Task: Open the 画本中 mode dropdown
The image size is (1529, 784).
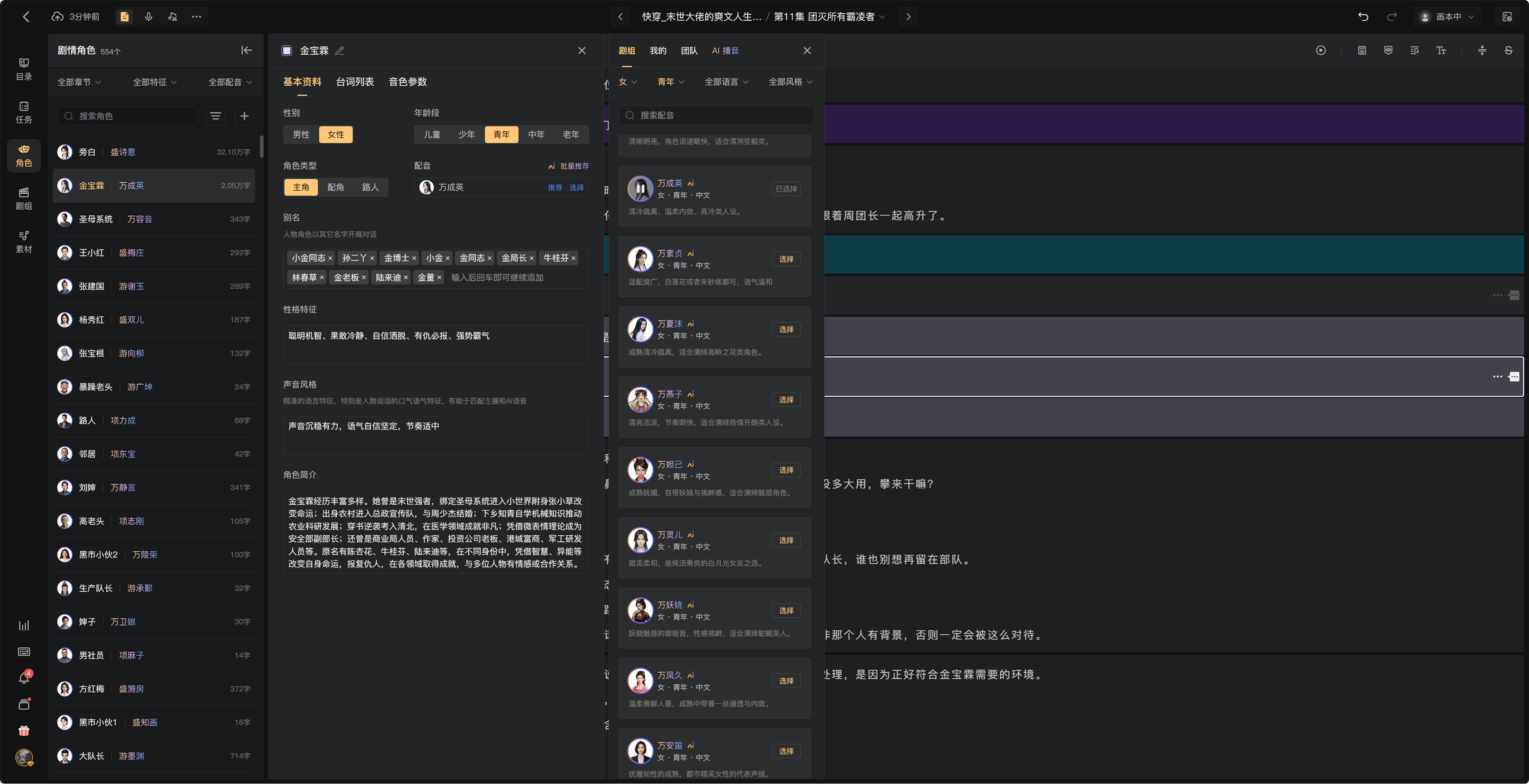Action: pyautogui.click(x=1448, y=17)
